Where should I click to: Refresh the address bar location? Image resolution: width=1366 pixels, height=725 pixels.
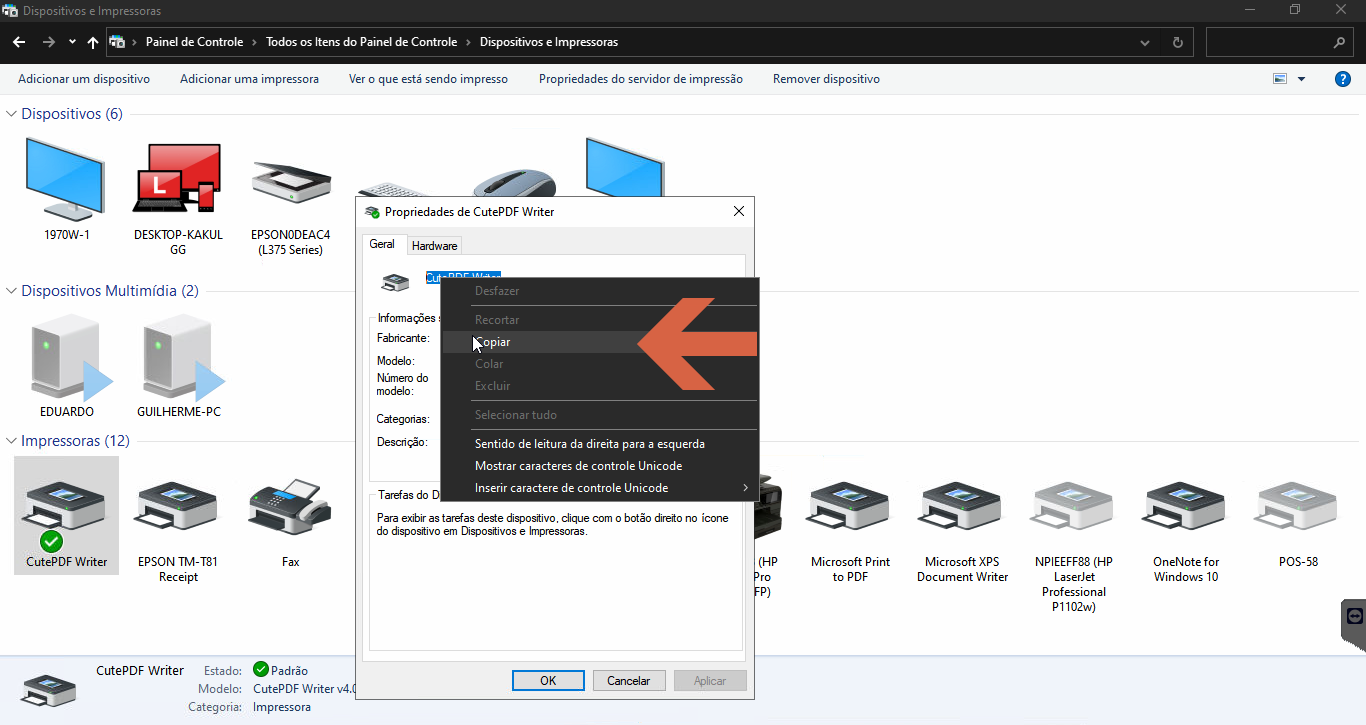click(1177, 43)
